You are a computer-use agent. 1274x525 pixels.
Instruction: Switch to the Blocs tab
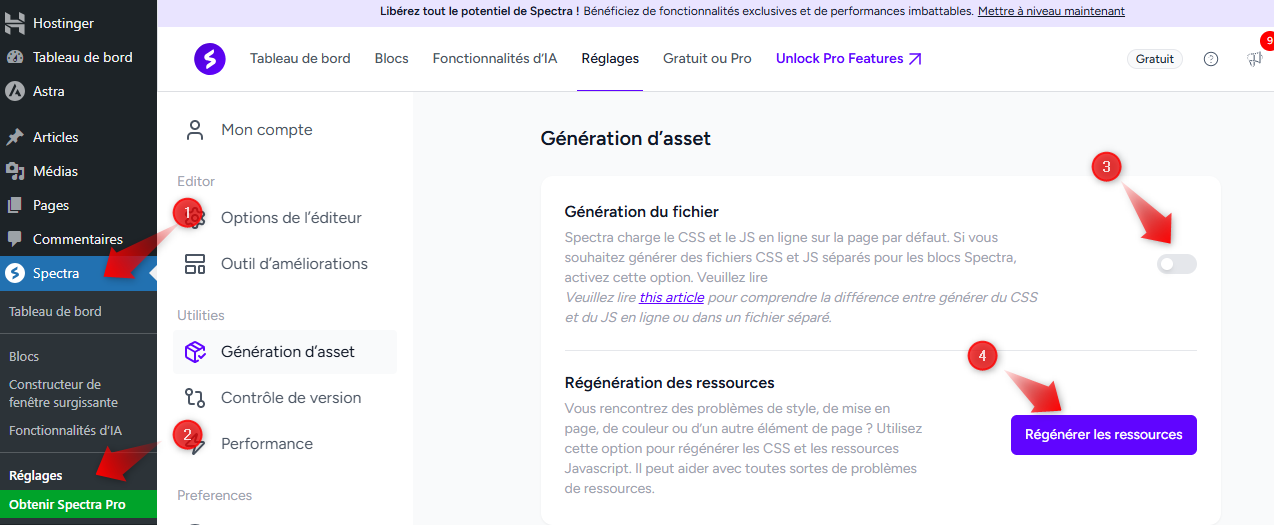click(391, 59)
